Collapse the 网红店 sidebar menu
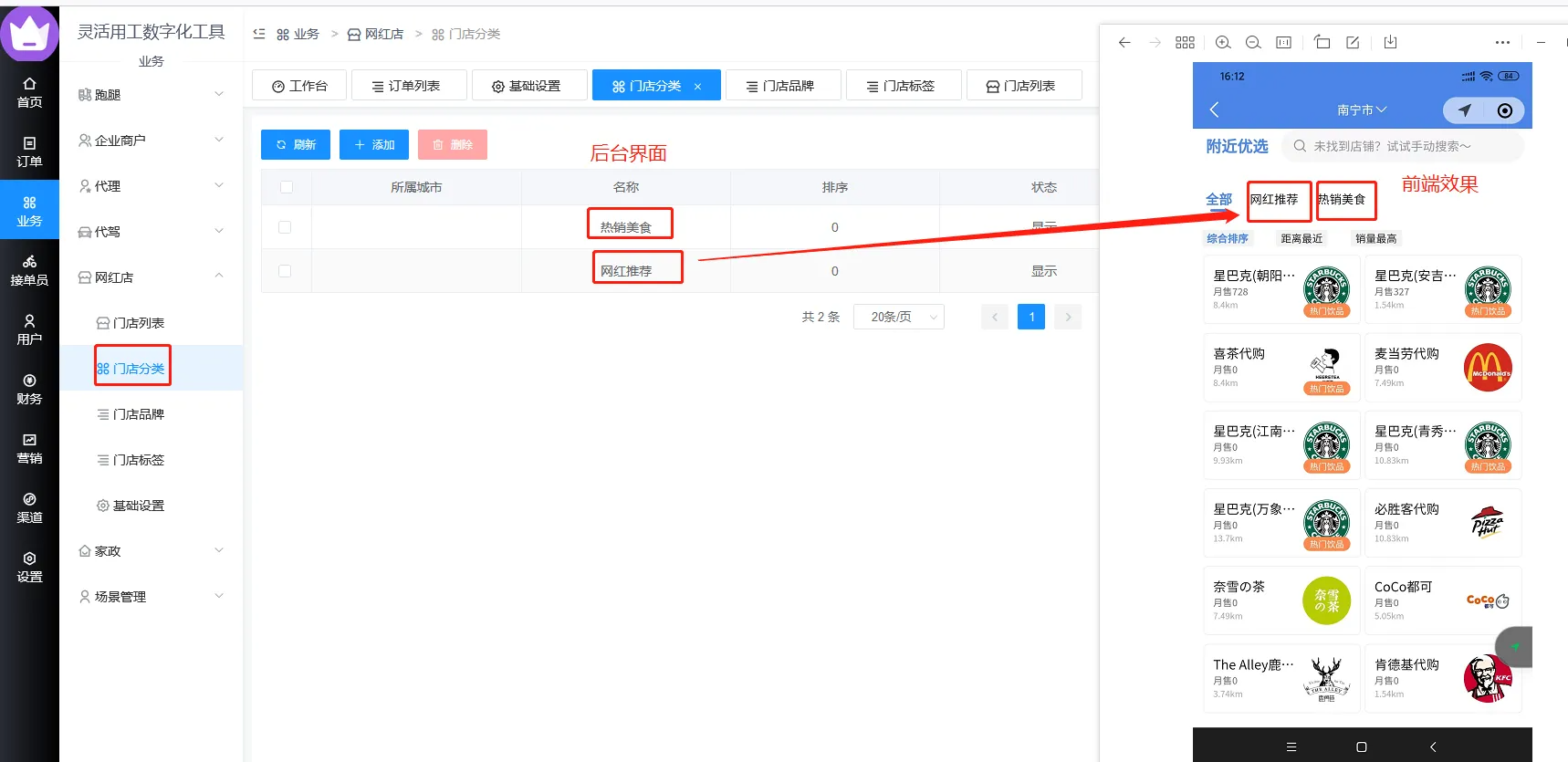Screen dimensions: 1568x762 point(151,277)
